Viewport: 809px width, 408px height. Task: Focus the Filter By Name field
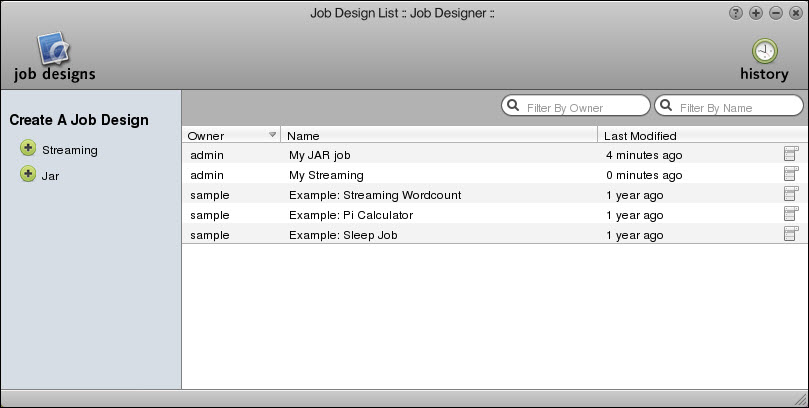click(737, 106)
